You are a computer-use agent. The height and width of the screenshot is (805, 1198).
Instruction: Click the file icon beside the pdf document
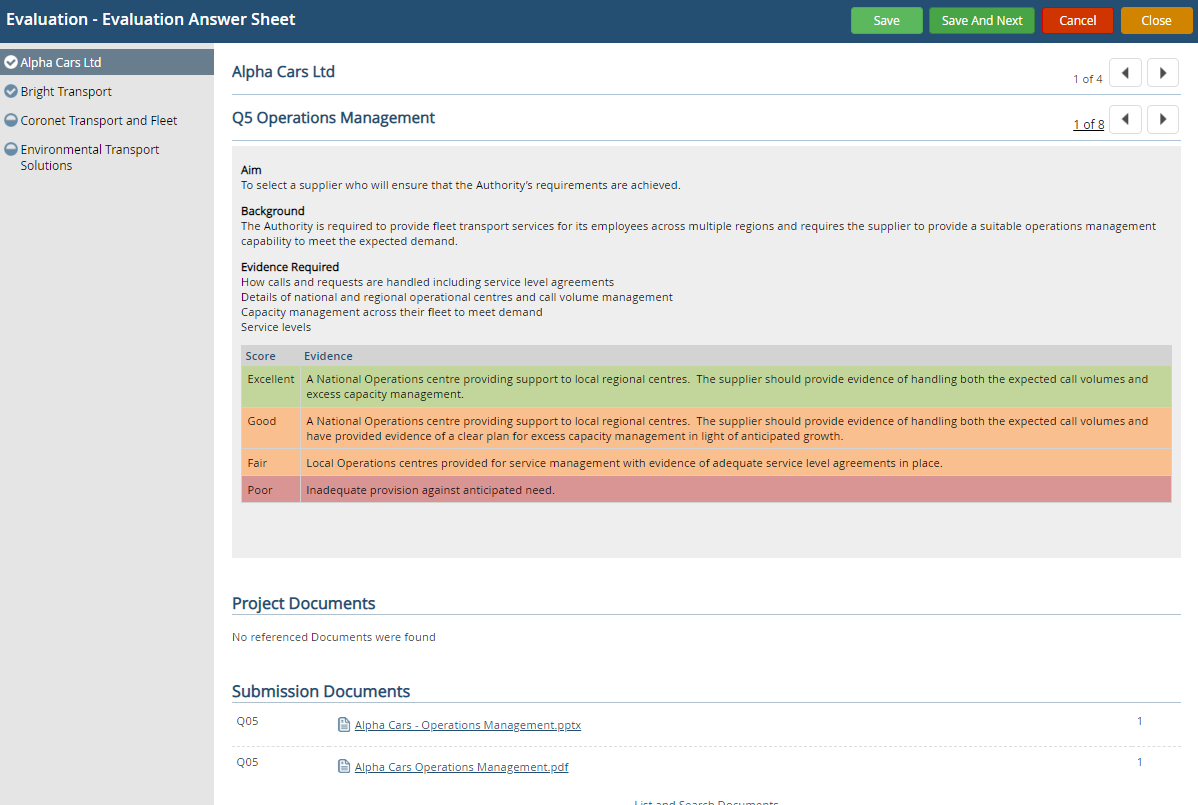point(344,766)
